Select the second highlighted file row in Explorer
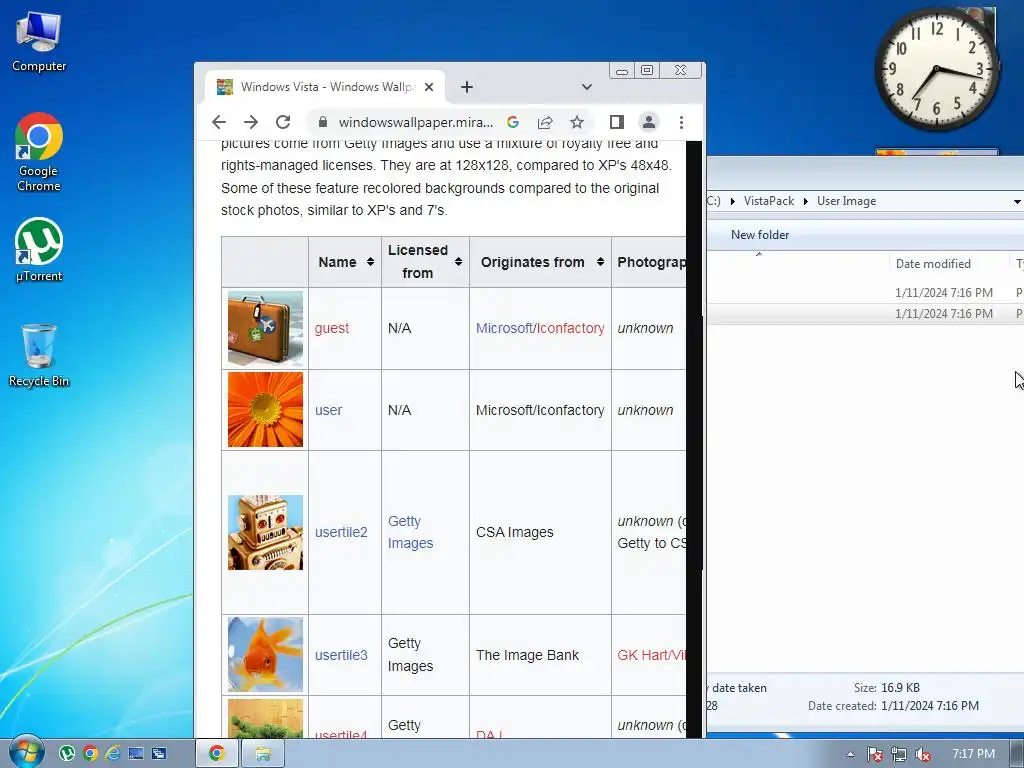 tap(865, 313)
